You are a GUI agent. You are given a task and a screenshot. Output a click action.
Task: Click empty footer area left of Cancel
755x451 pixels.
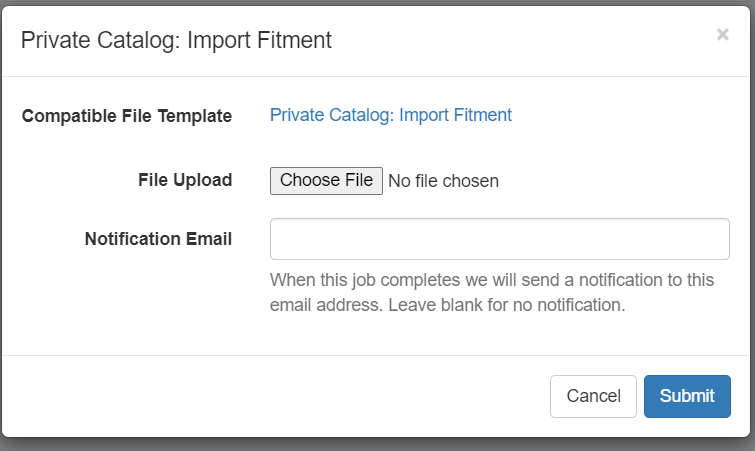(x=274, y=396)
